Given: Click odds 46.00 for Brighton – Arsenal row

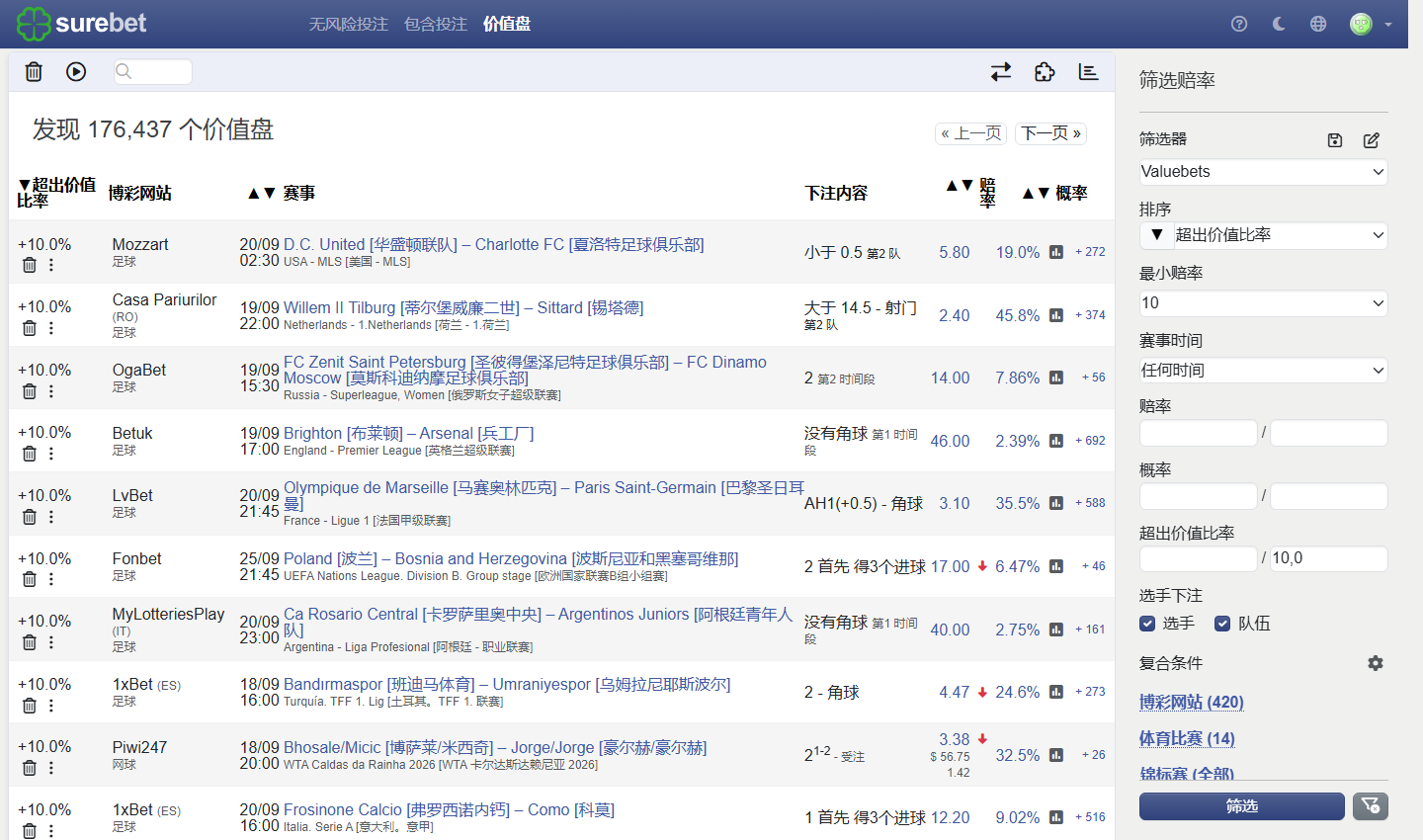Looking at the screenshot, I should coord(950,441).
